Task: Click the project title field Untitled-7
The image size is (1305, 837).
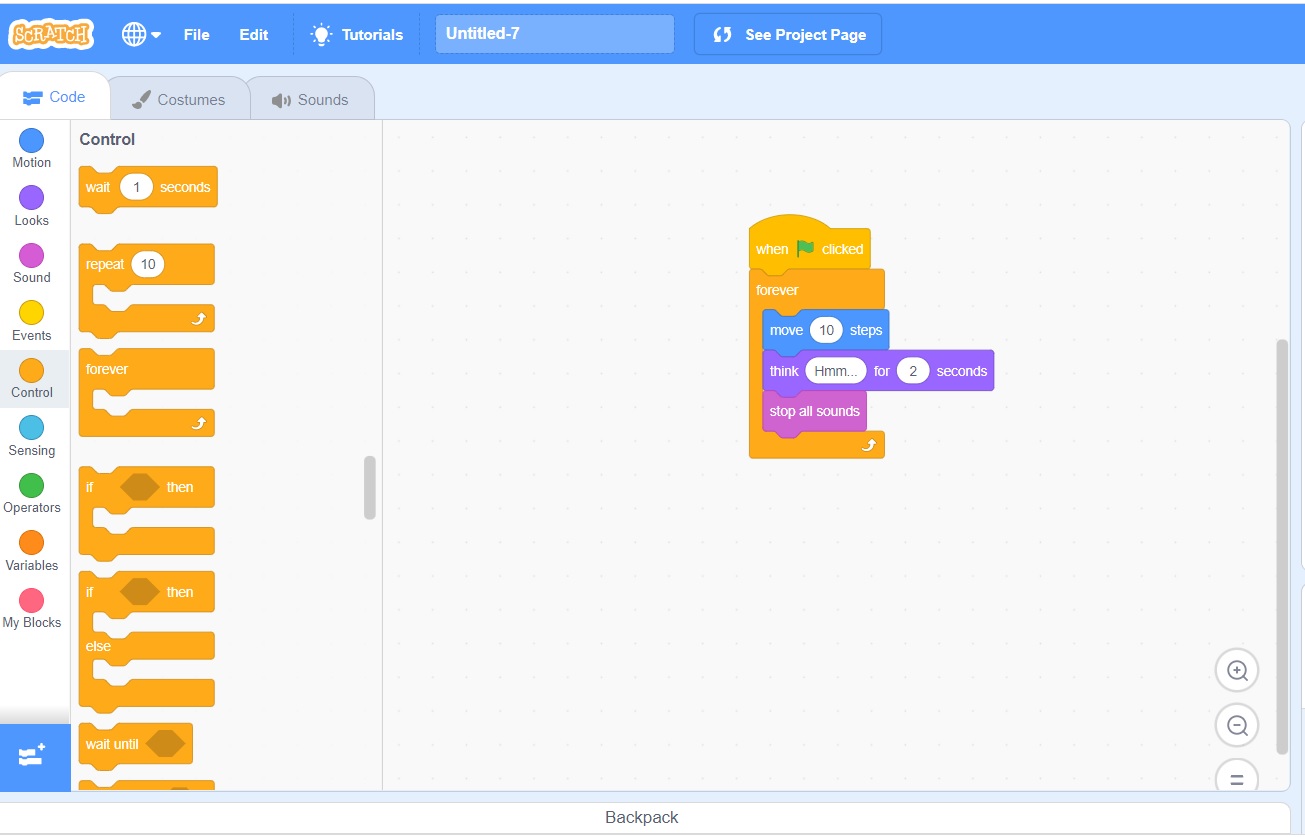Action: 554,34
